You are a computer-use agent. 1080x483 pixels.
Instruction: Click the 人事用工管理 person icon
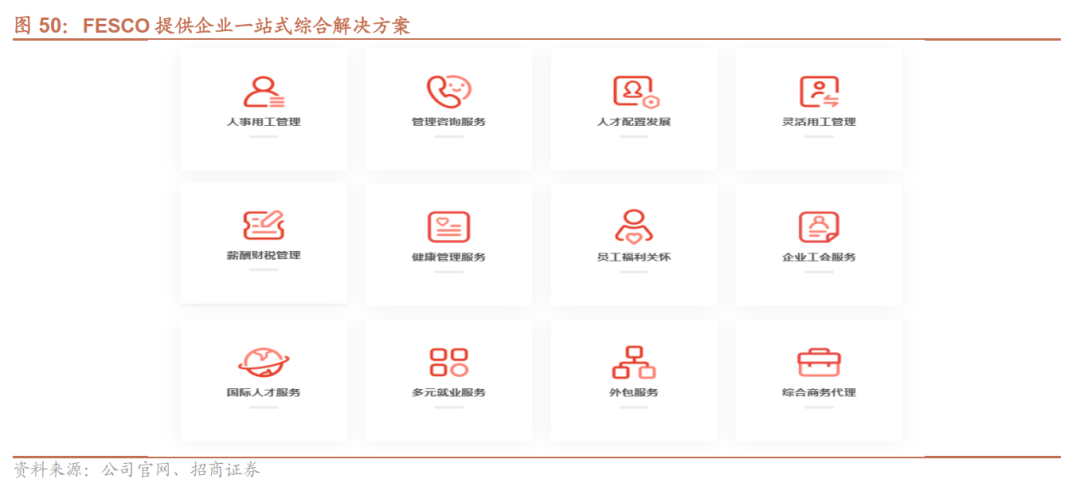pyautogui.click(x=264, y=92)
